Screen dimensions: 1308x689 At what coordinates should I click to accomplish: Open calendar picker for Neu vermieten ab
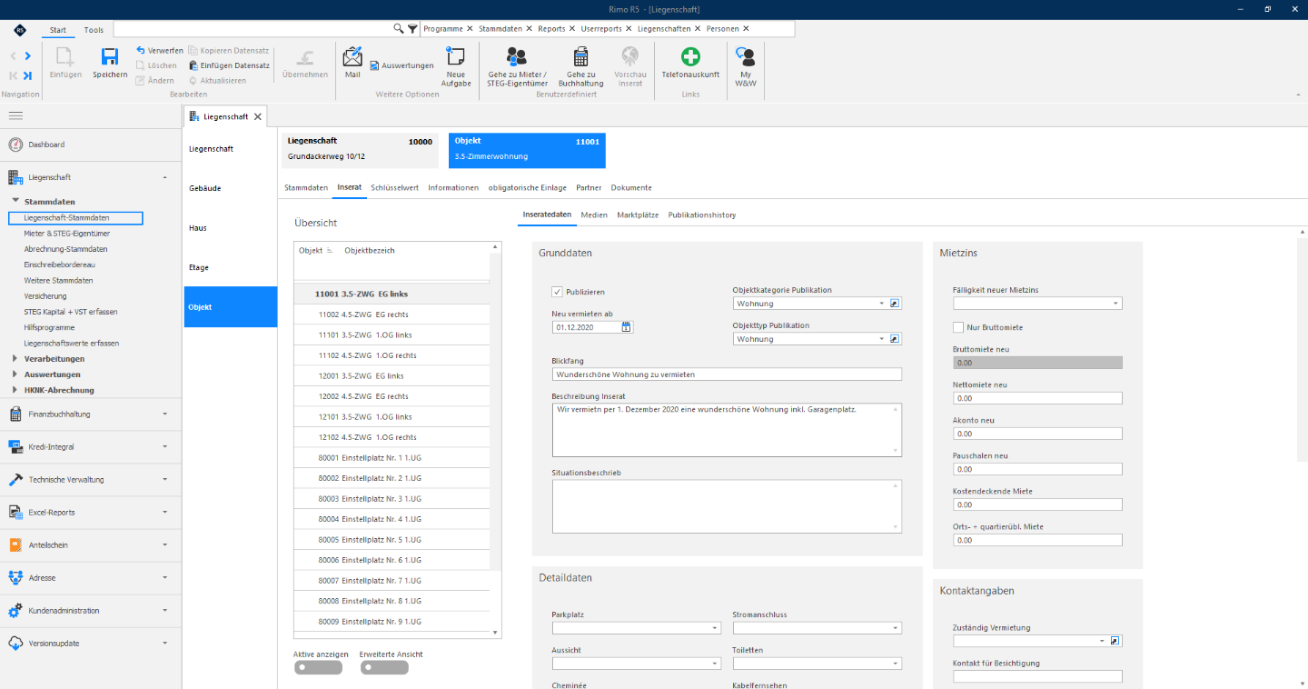[626, 326]
